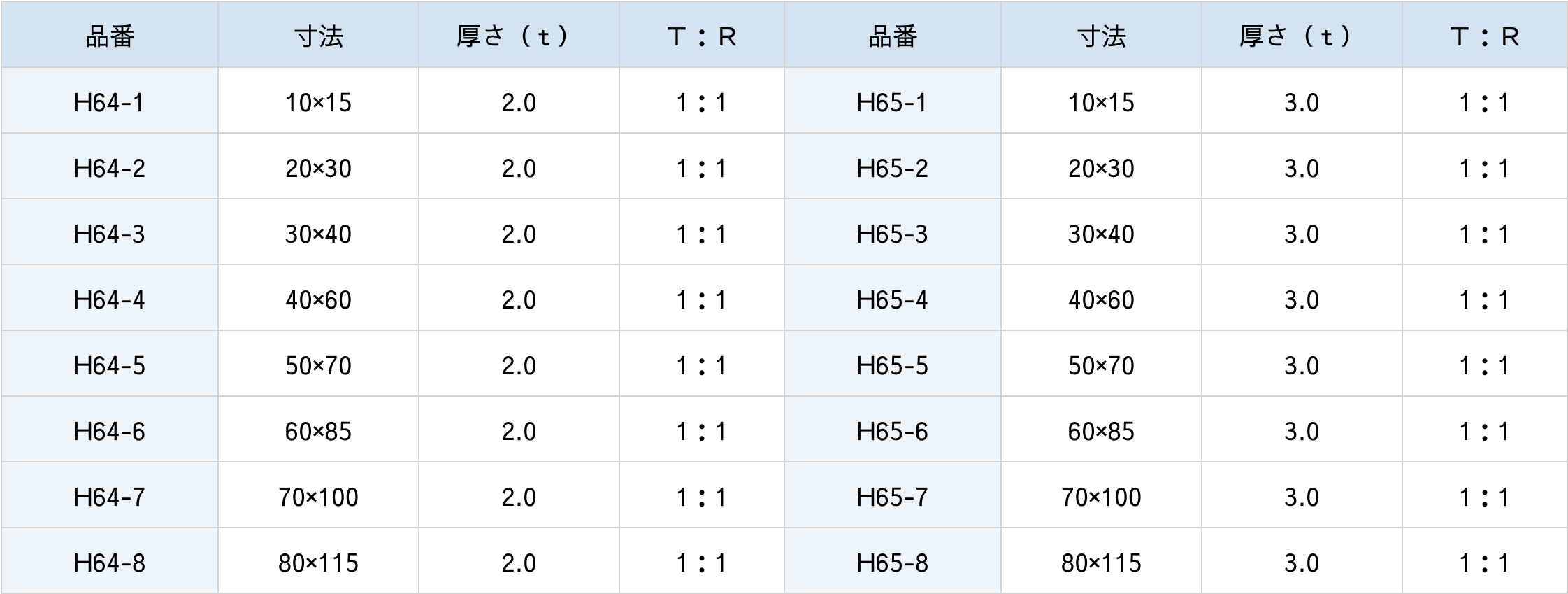Click the H65-5 product number cell
The height and width of the screenshot is (594, 1568).
point(892,366)
